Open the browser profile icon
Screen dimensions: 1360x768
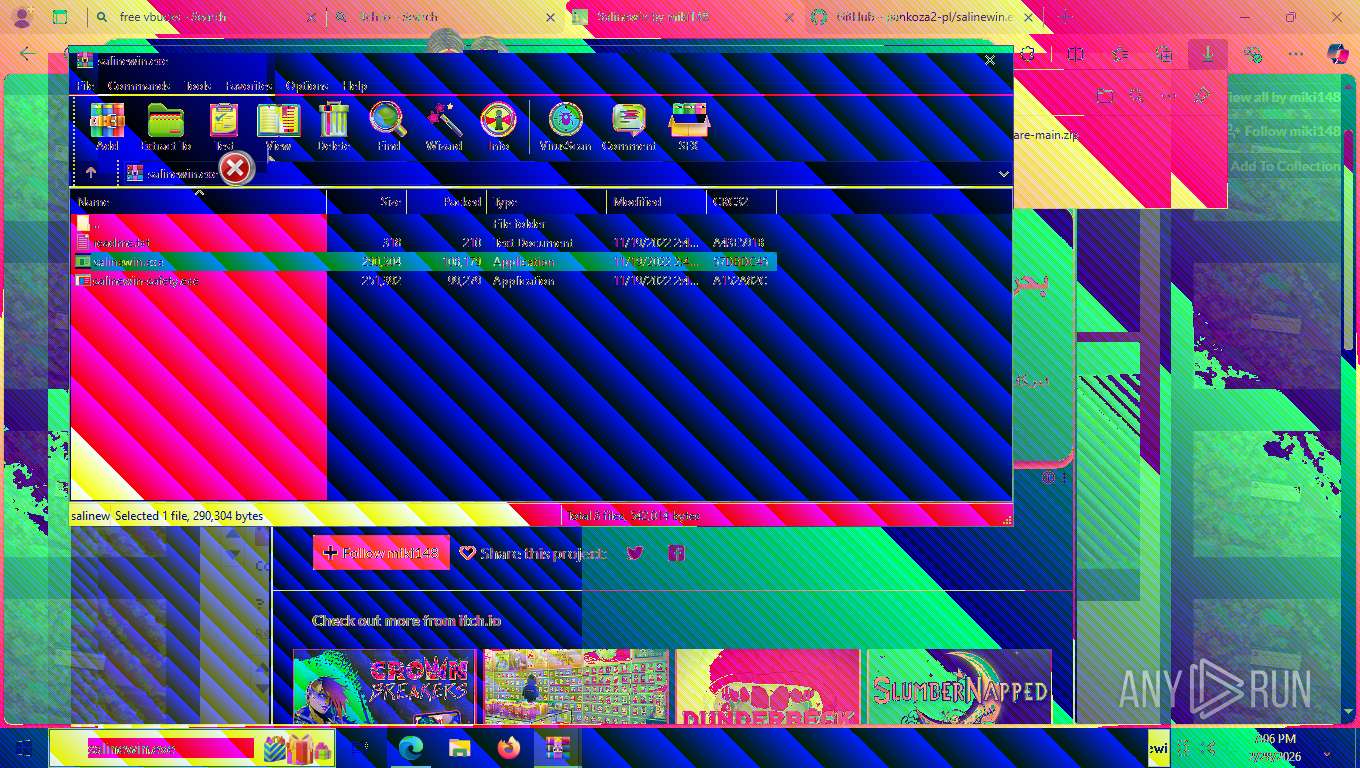[22, 17]
